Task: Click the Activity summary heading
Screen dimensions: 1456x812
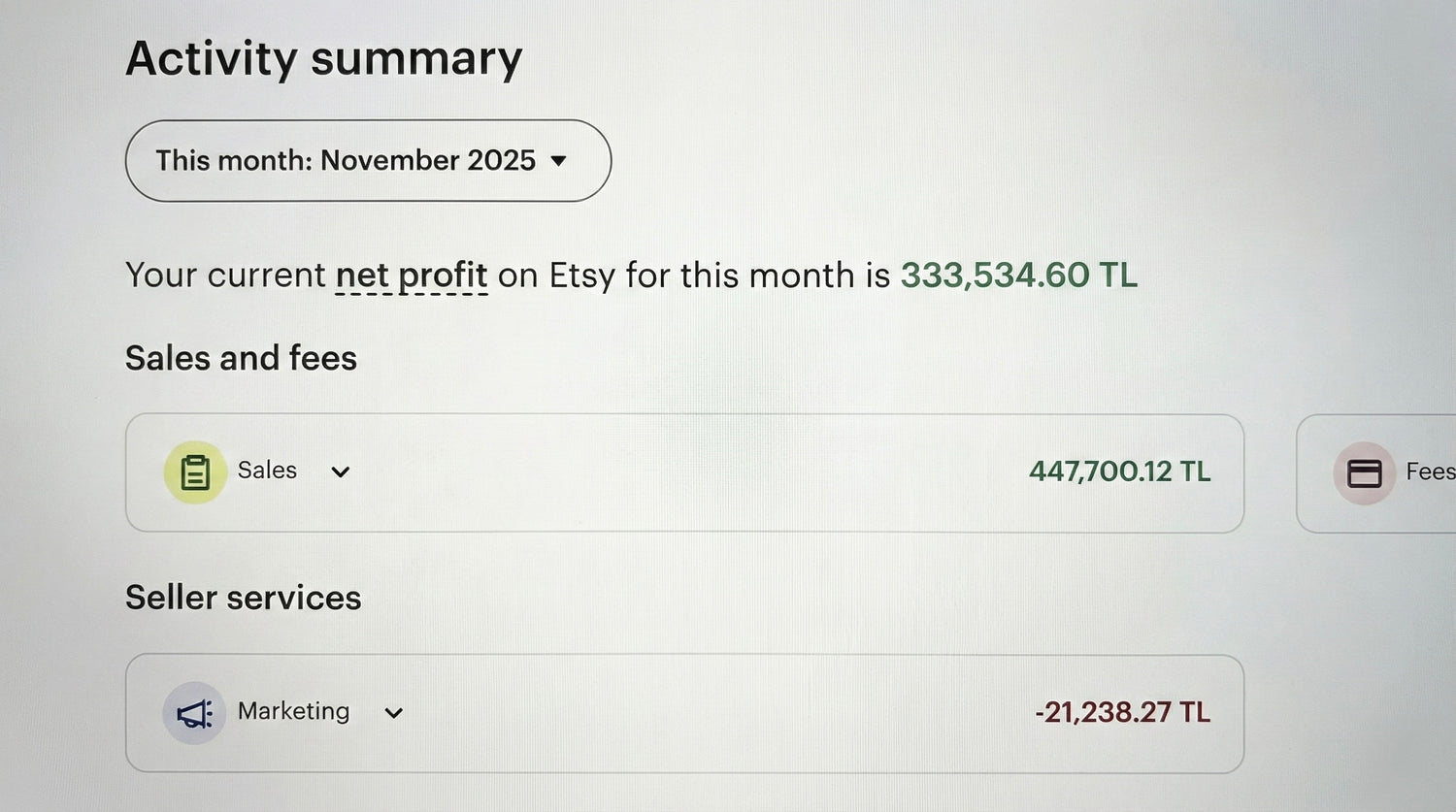Action: [324, 58]
